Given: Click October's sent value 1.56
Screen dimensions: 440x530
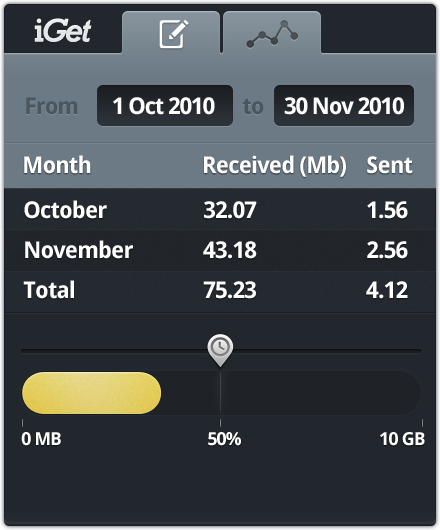Looking at the screenshot, I should [x=387, y=210].
